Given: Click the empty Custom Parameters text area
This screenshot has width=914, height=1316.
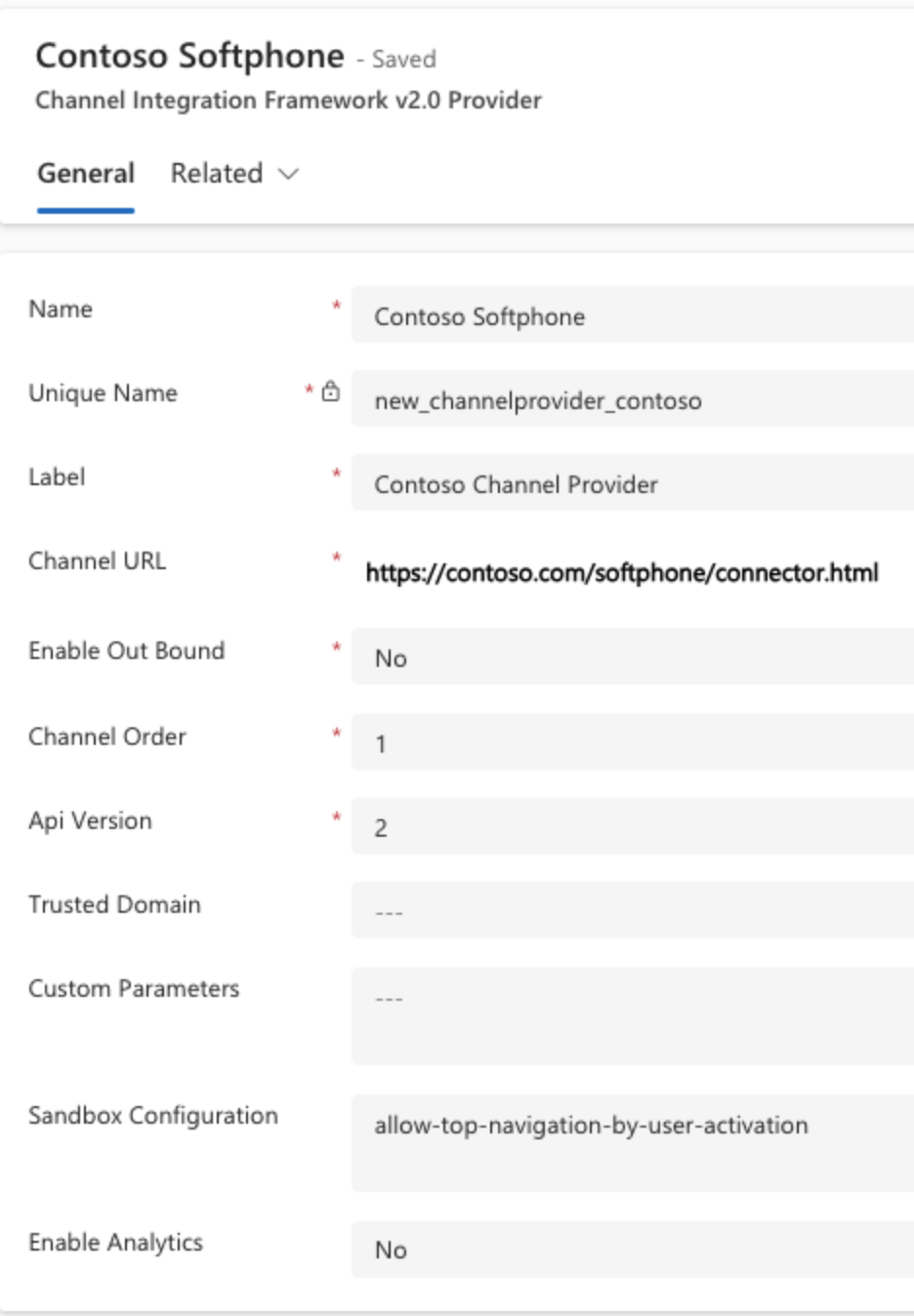Looking at the screenshot, I should coord(633,1016).
